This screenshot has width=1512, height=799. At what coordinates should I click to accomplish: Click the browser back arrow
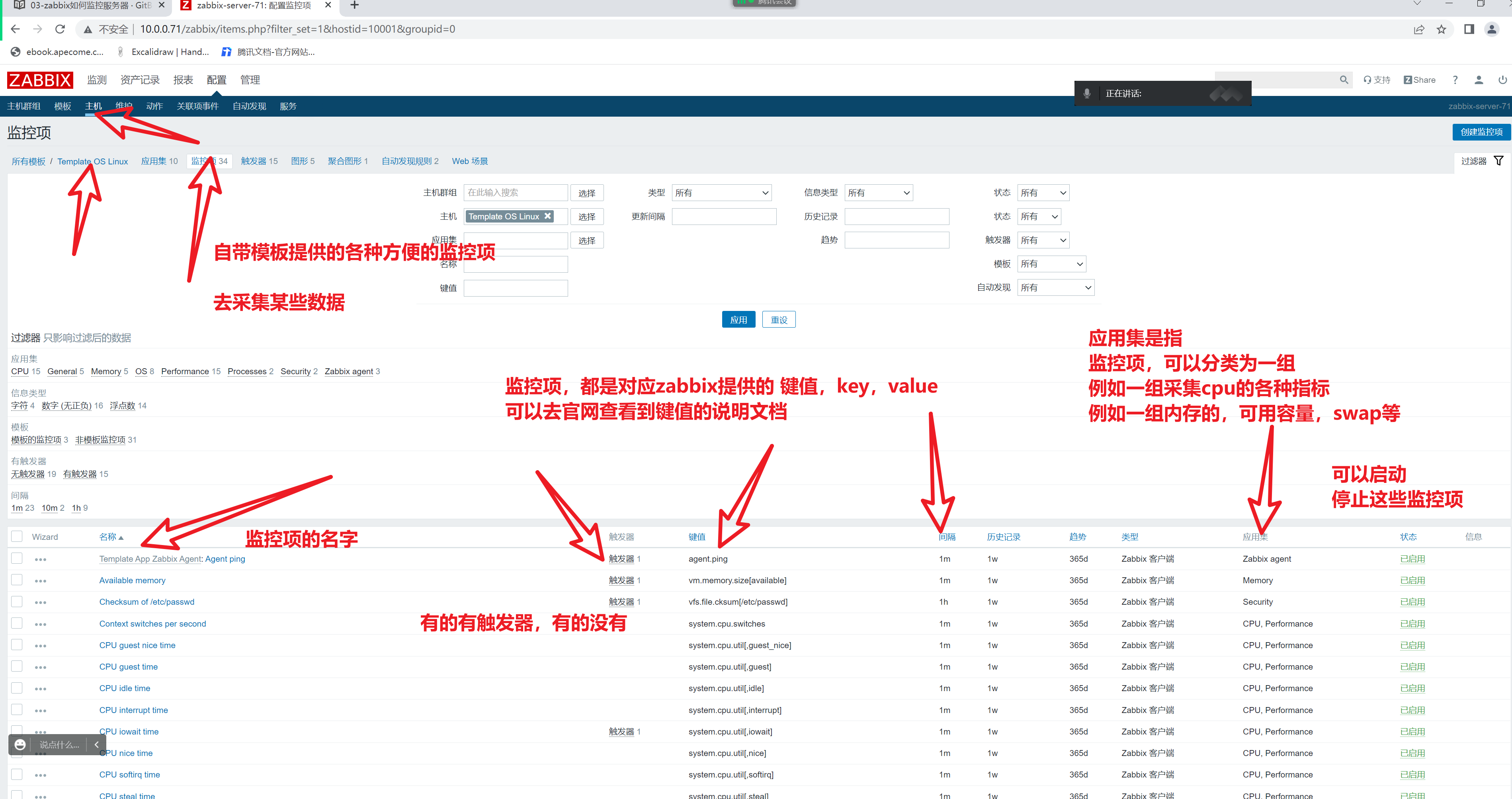coord(15,29)
